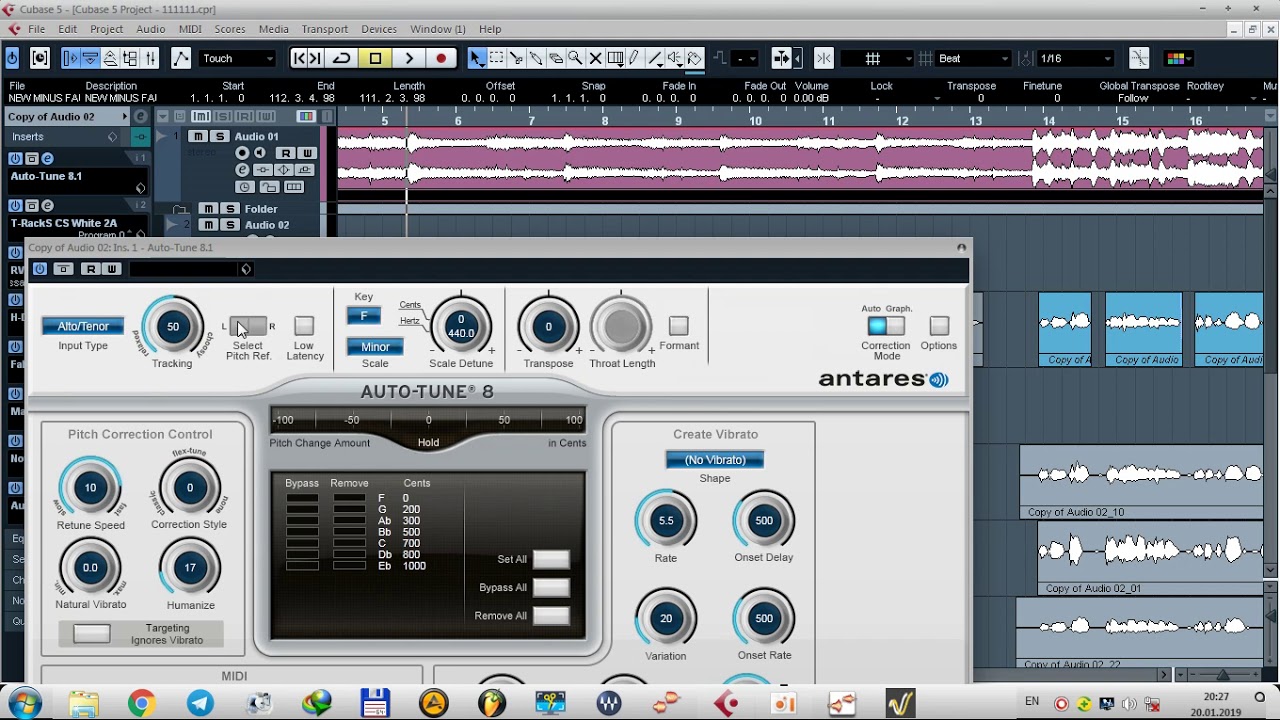Open the (No Vibrato) shape selector
Viewport: 1280px width, 720px height.
point(715,460)
